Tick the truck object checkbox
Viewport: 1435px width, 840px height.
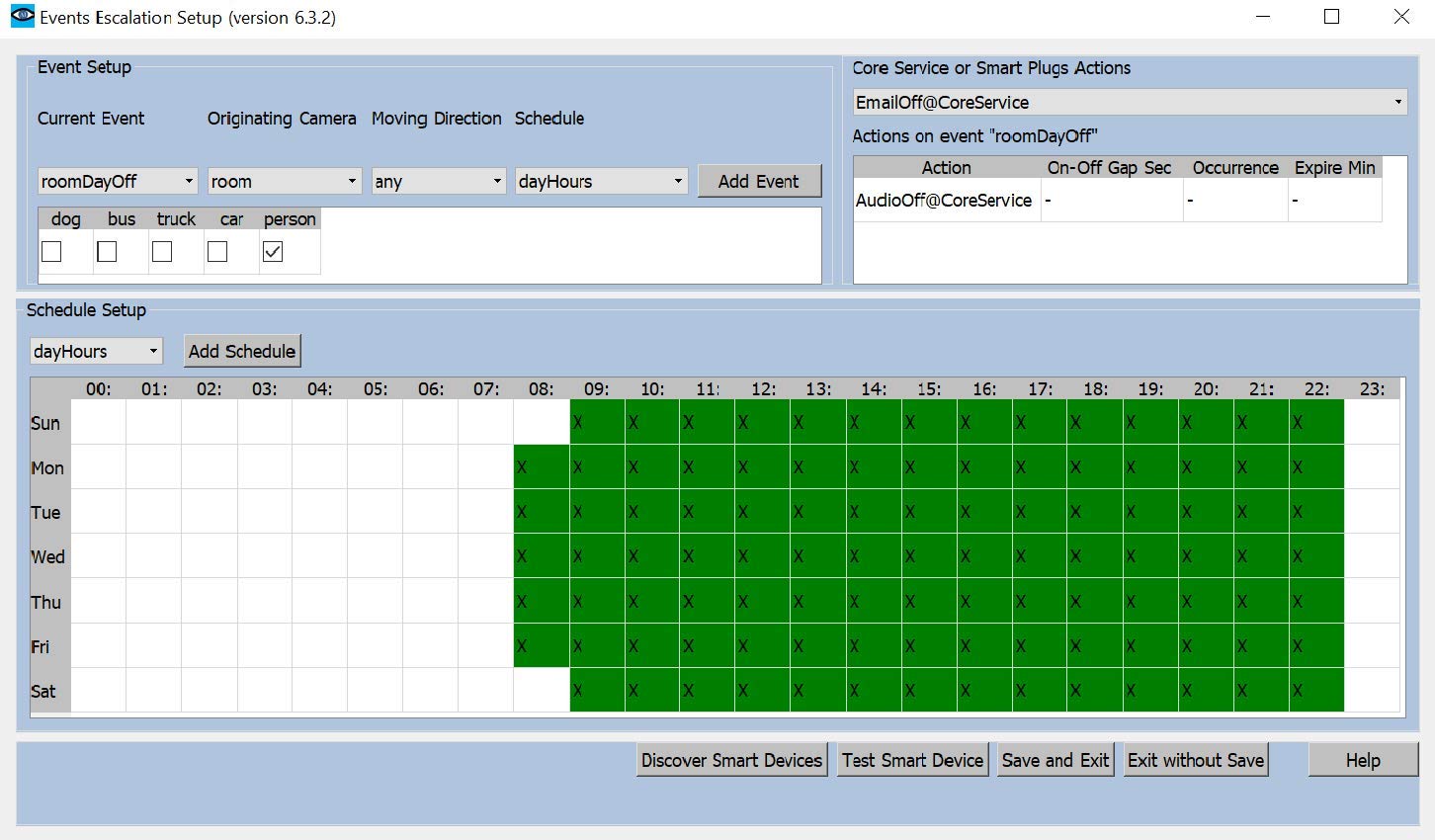tap(162, 252)
